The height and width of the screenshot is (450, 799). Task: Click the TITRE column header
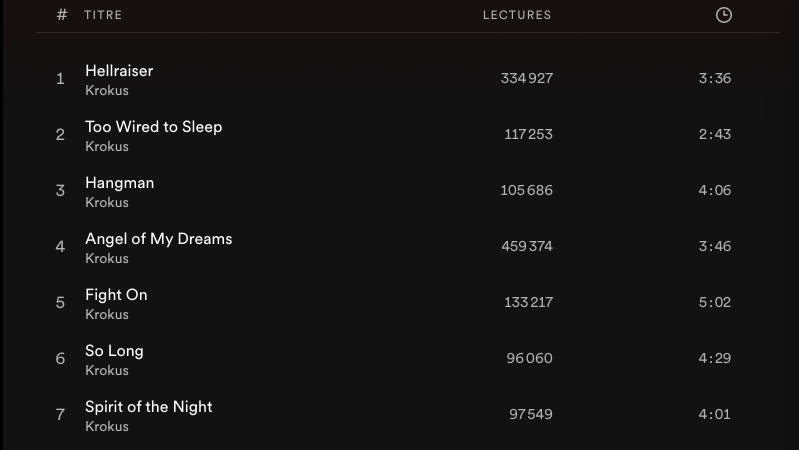(x=103, y=15)
